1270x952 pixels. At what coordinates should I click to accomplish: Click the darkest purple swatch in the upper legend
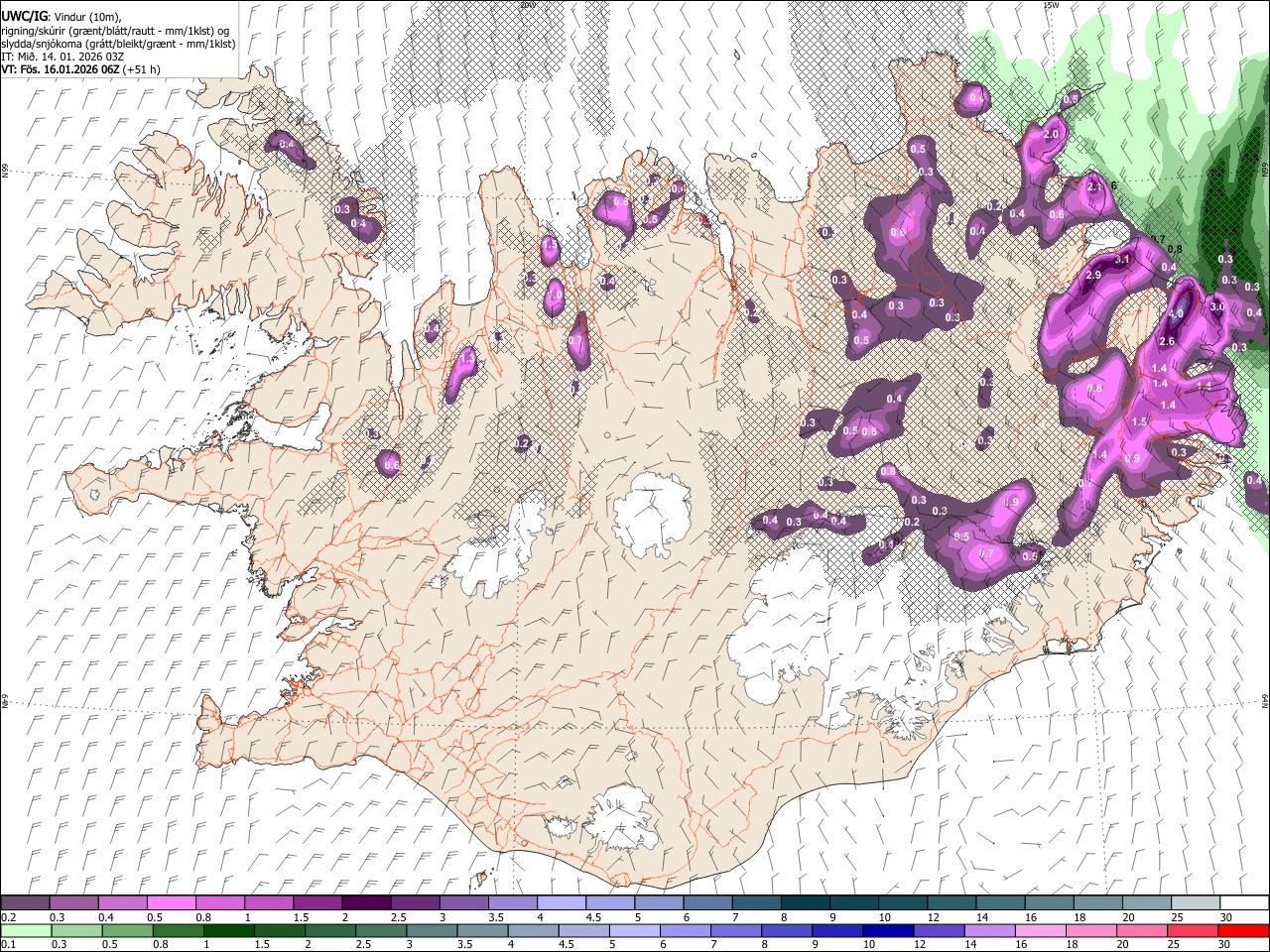pos(365,902)
